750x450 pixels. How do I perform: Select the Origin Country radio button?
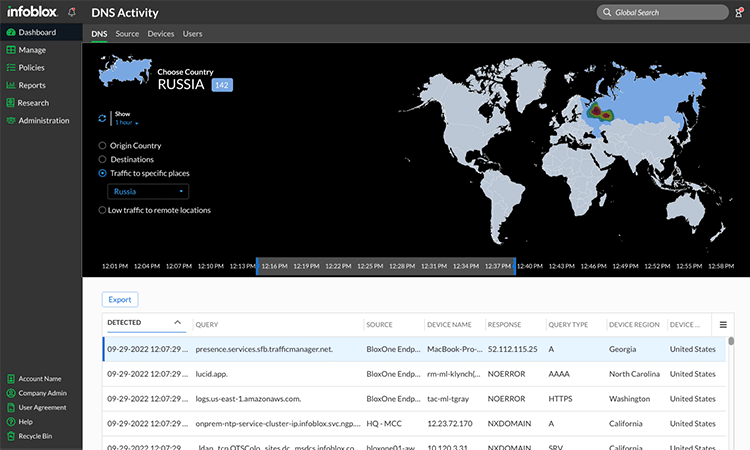(102, 145)
